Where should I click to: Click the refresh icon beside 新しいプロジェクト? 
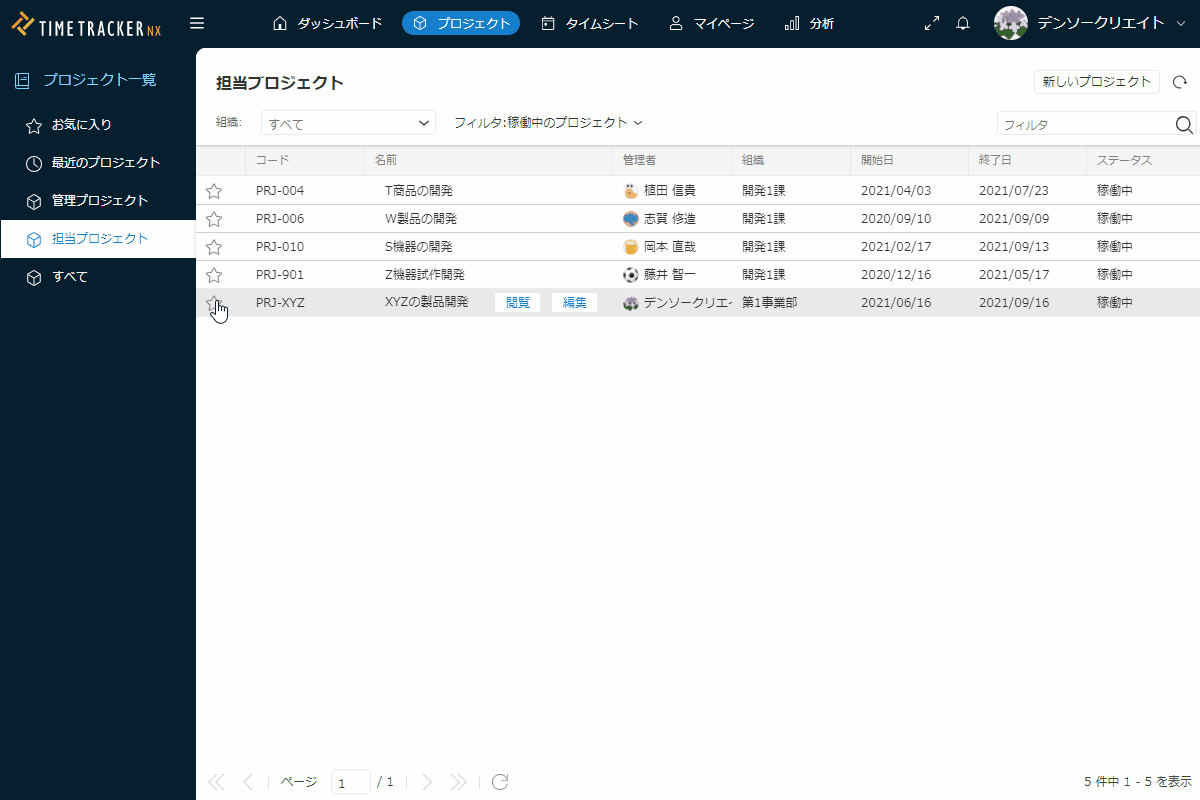coord(1180,83)
